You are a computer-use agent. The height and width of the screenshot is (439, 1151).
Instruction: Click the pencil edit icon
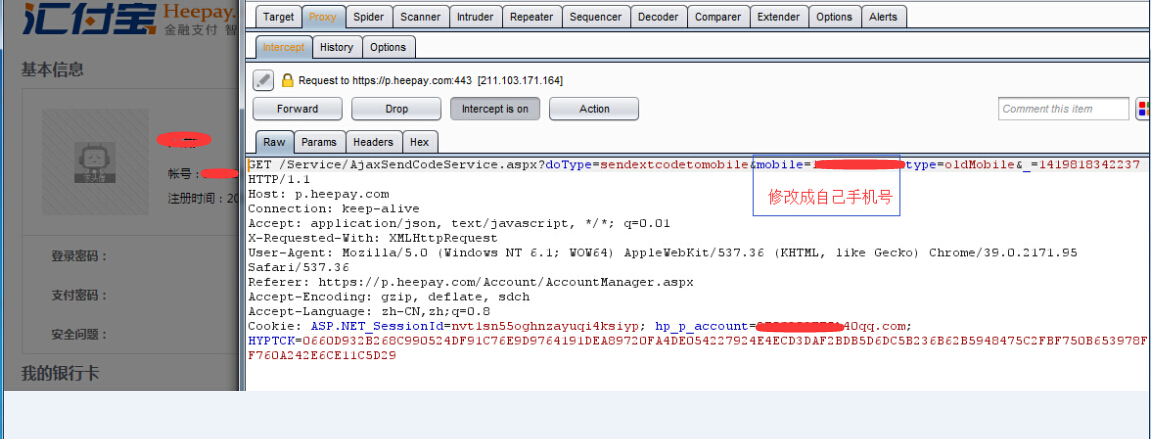[264, 80]
